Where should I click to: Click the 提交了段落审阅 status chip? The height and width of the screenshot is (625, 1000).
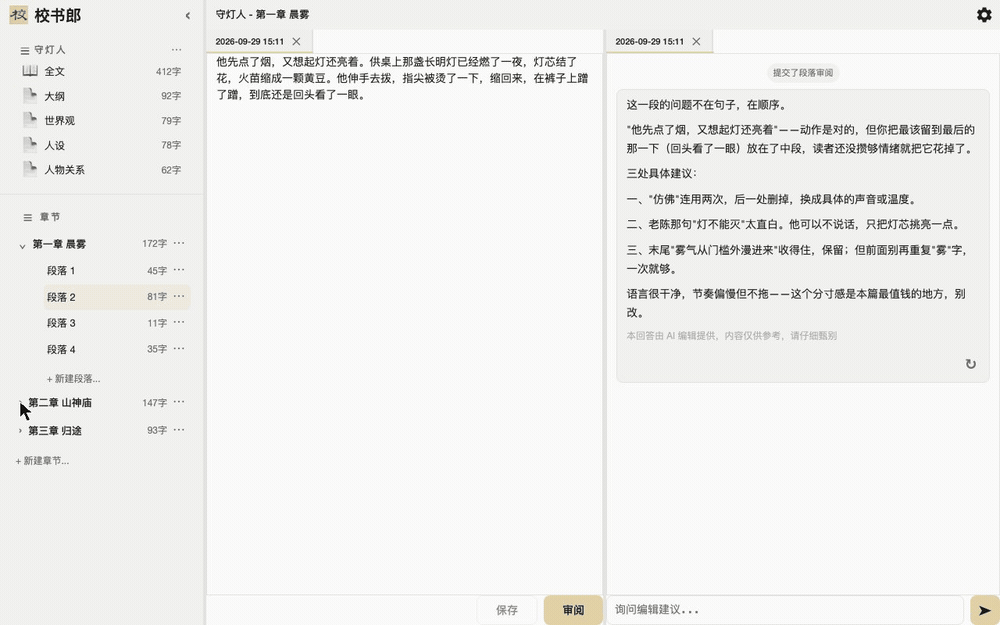803,73
